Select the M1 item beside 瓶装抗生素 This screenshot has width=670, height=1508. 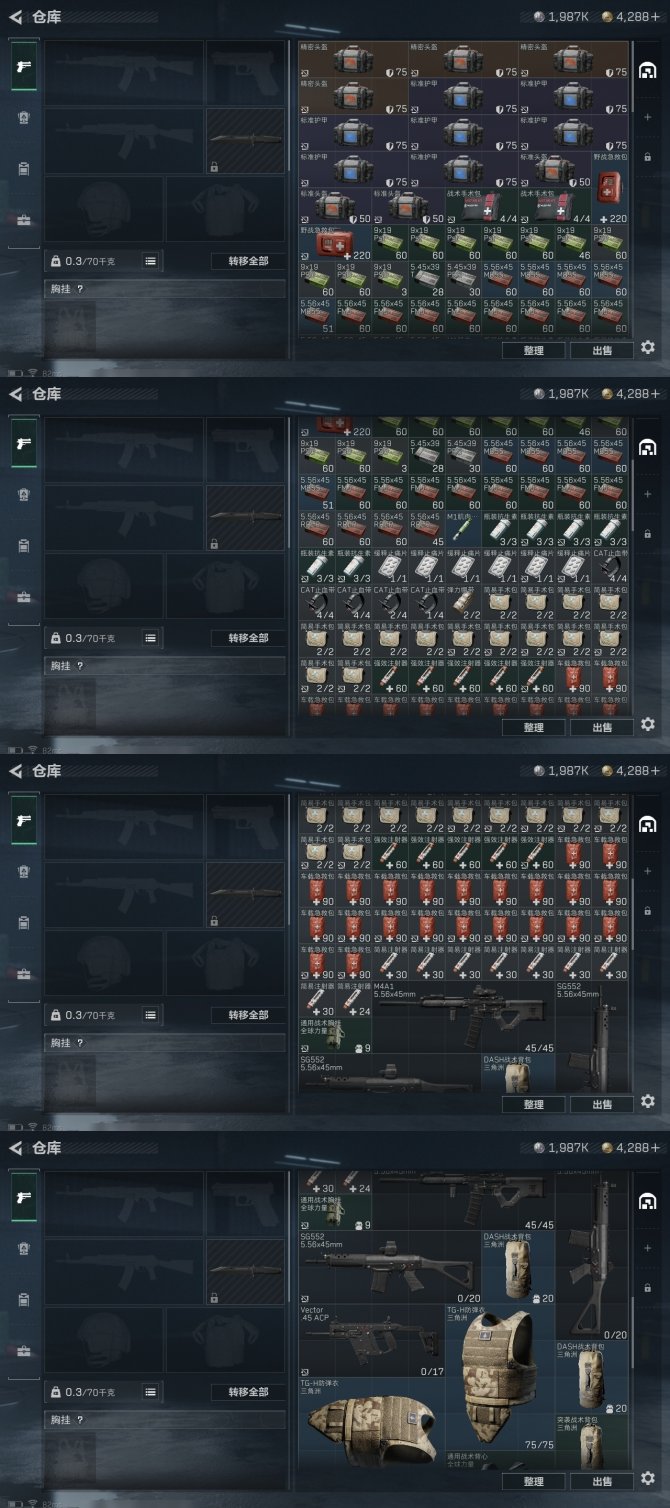coord(463,526)
